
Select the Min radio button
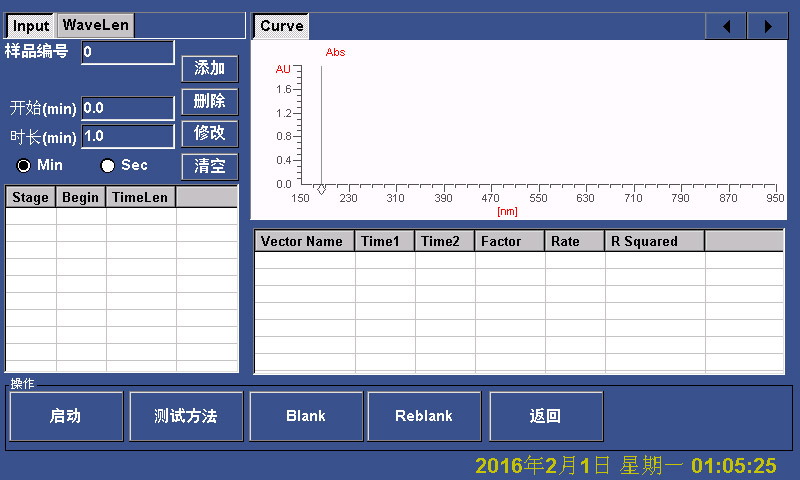click(x=24, y=165)
